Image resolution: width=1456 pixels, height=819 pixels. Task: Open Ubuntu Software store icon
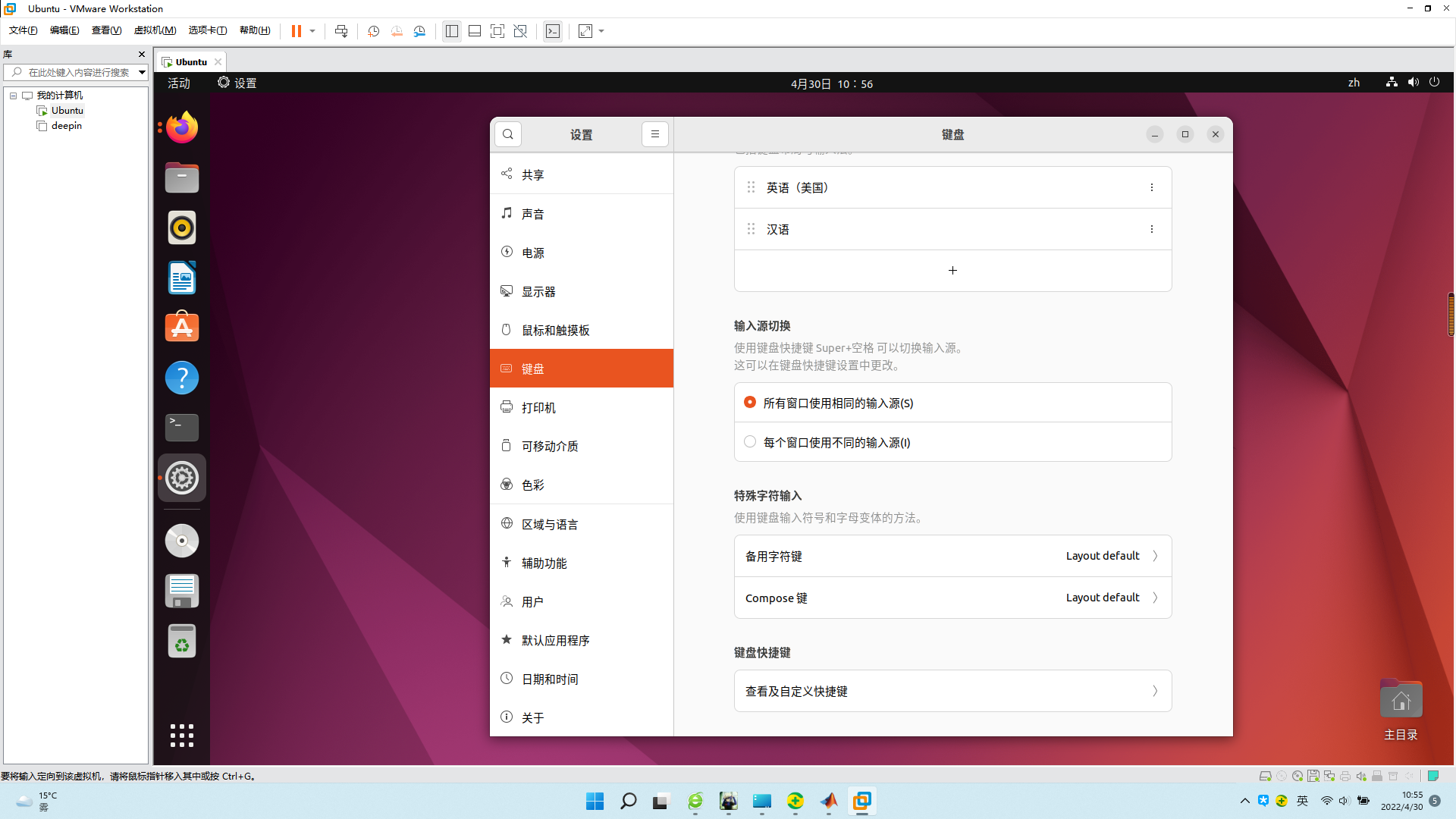(182, 327)
